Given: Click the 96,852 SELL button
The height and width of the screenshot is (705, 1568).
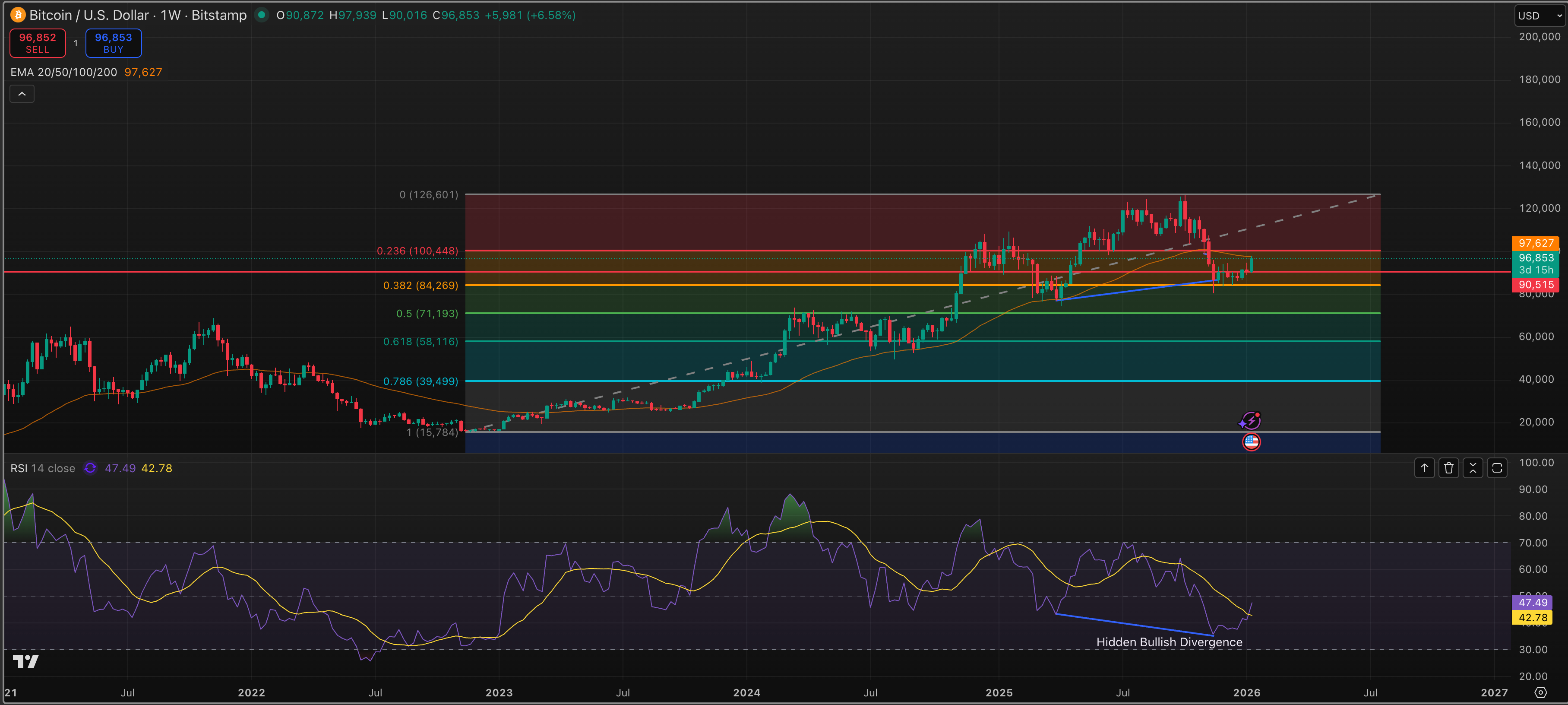Looking at the screenshot, I should (x=38, y=43).
